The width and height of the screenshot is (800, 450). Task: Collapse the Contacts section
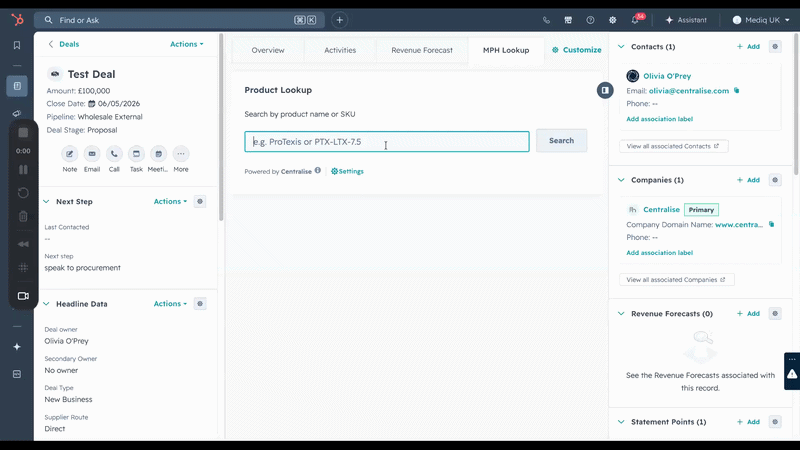(x=621, y=46)
